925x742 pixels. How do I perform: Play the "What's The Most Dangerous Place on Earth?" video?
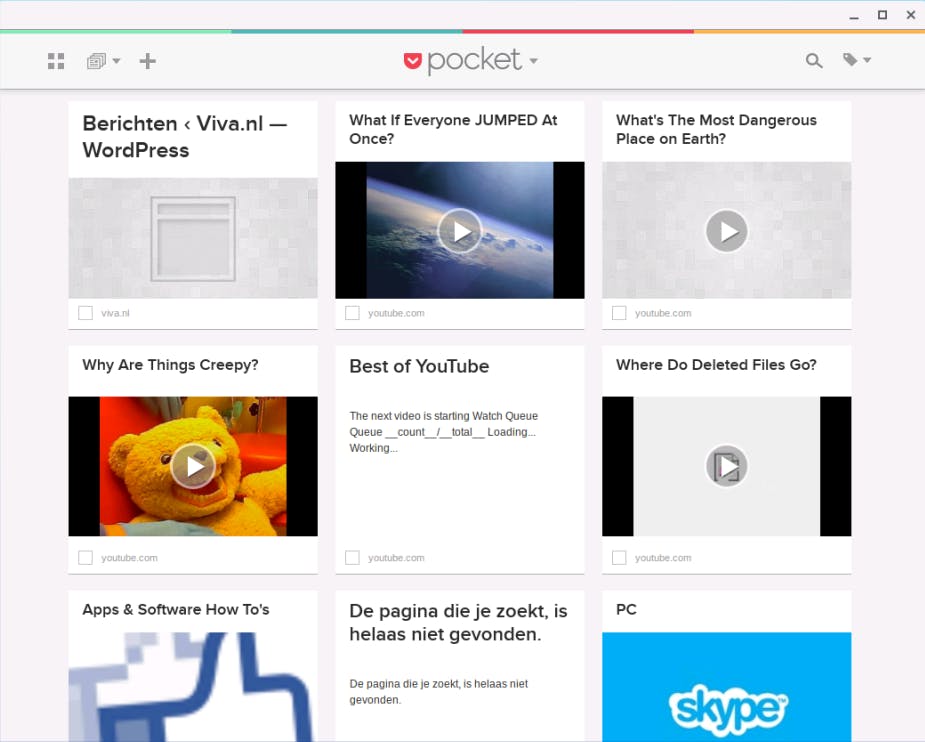(x=726, y=231)
